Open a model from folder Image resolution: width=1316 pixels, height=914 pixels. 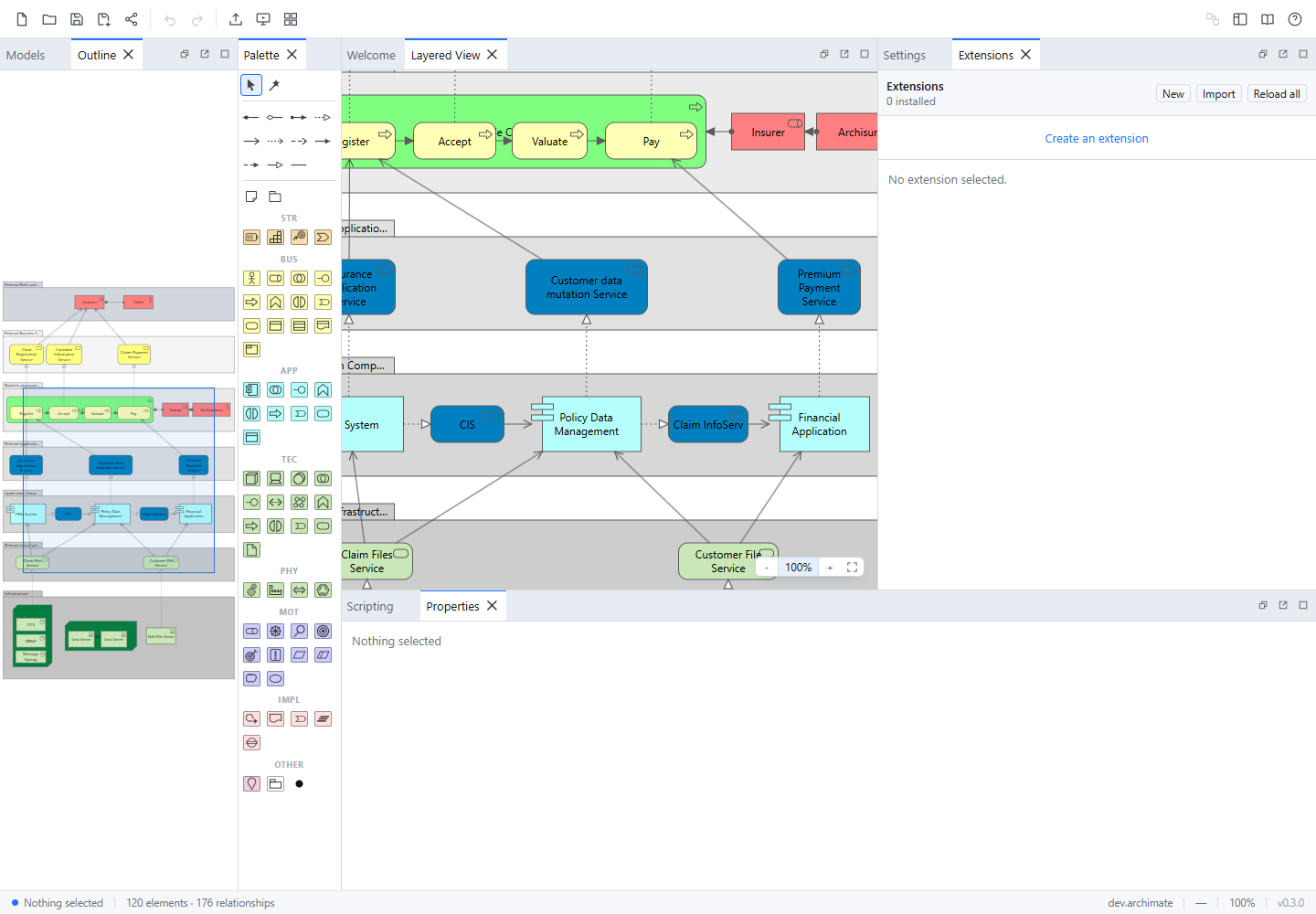click(49, 19)
